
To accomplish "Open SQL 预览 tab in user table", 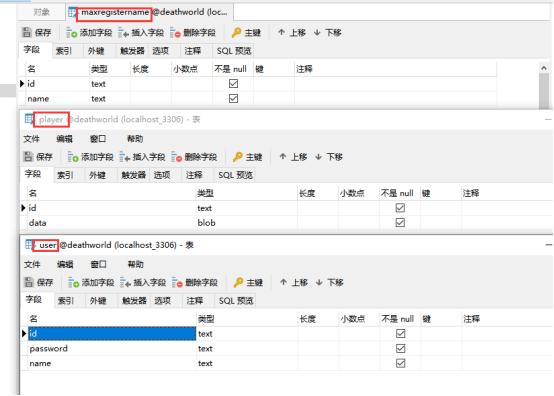I will 236,301.
